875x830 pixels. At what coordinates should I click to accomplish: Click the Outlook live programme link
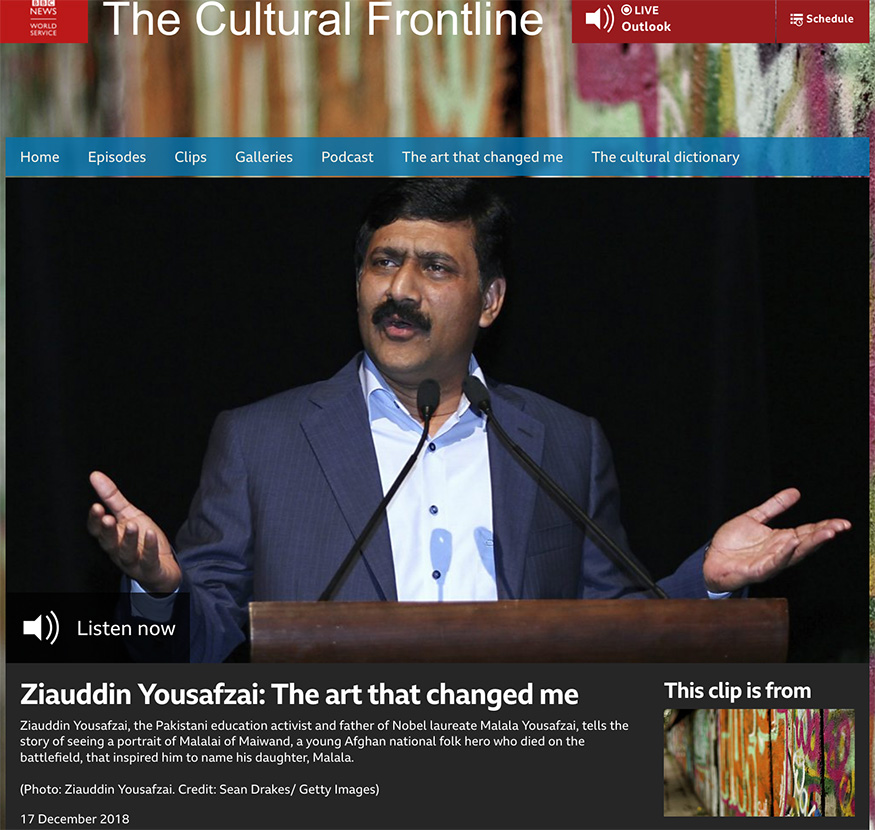coord(646,26)
